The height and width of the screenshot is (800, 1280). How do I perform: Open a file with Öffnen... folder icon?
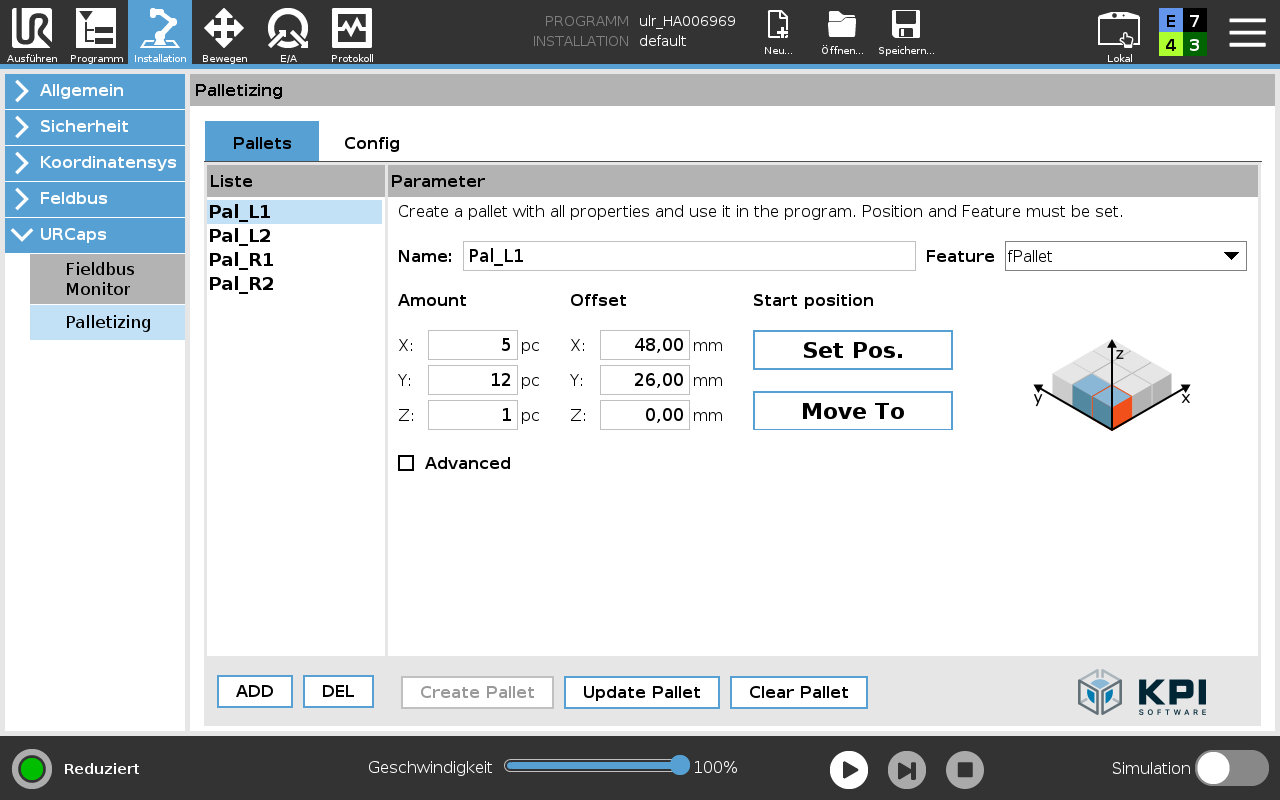[x=842, y=33]
